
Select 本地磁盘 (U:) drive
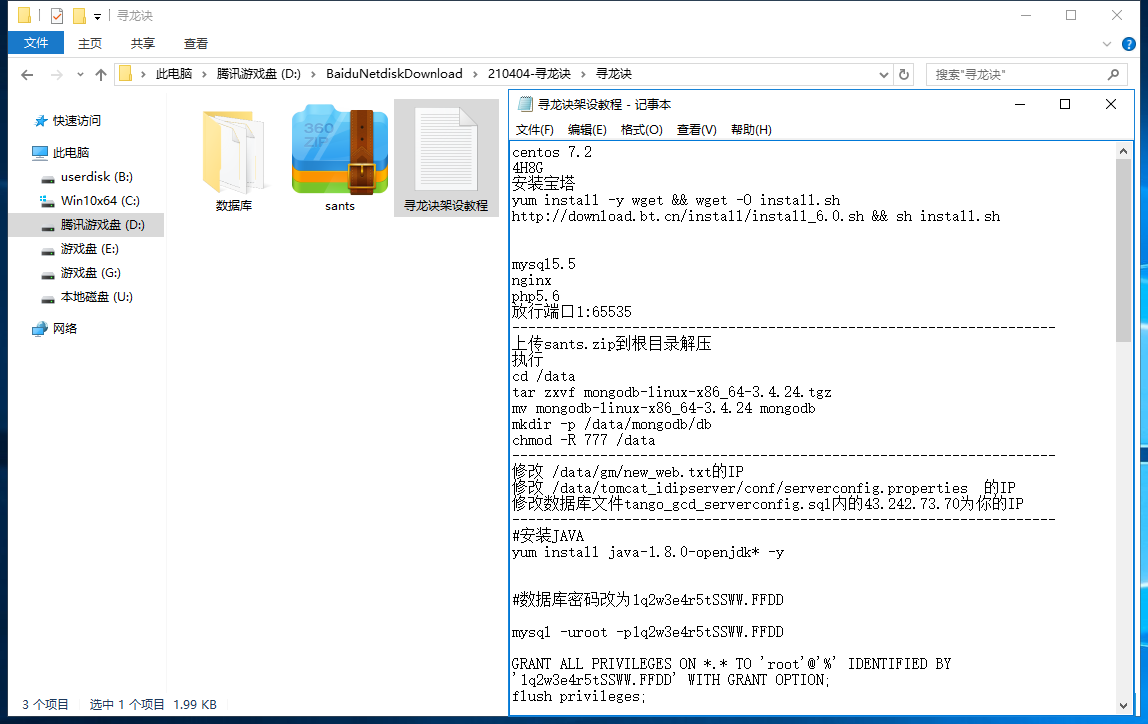click(x=96, y=297)
